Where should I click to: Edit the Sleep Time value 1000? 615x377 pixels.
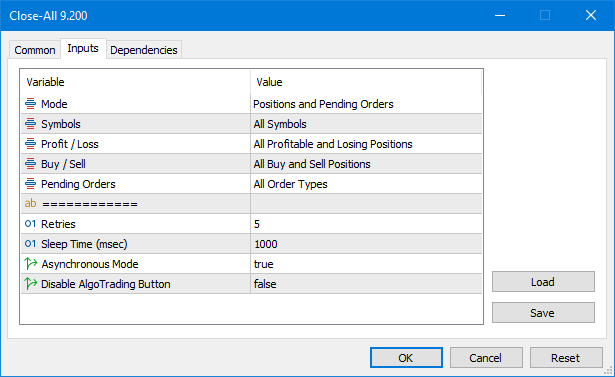[366, 244]
